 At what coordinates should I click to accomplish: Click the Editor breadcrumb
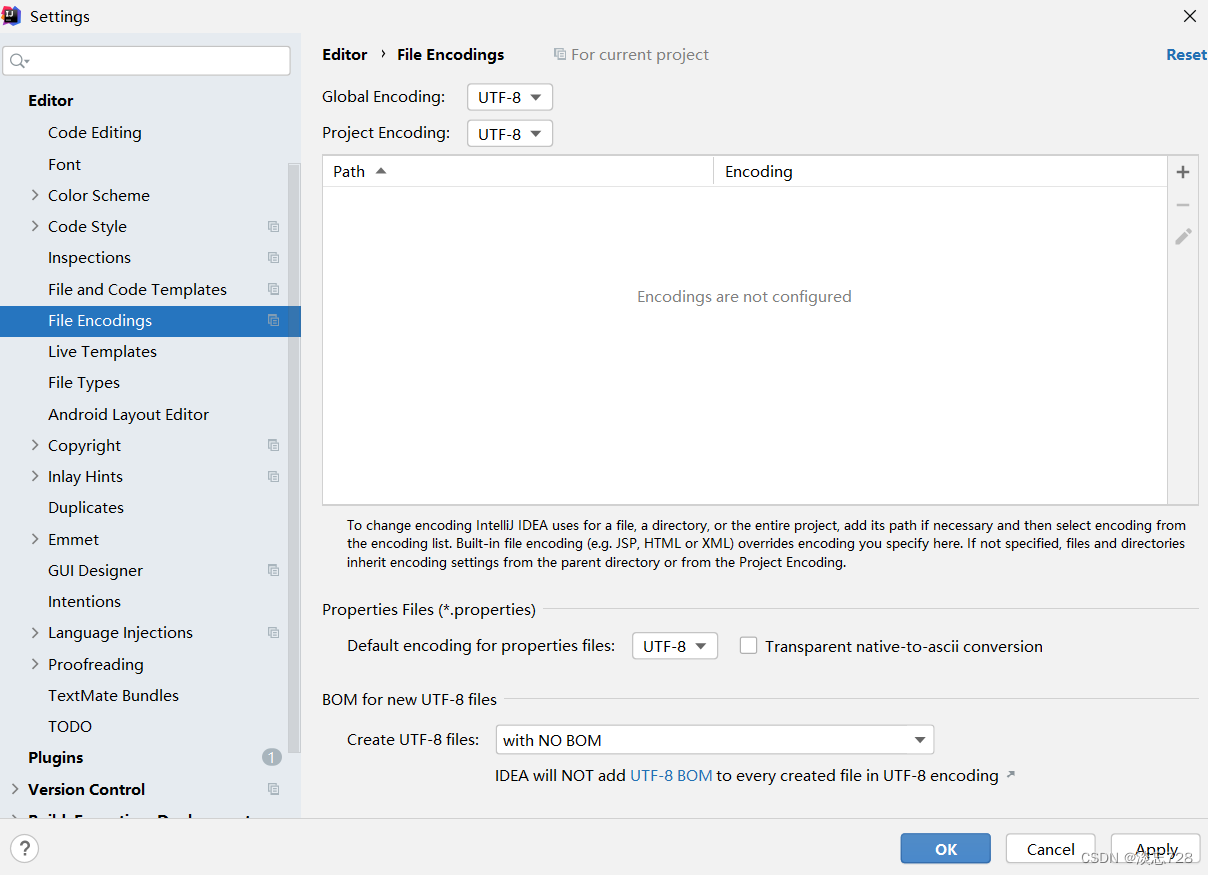[345, 55]
